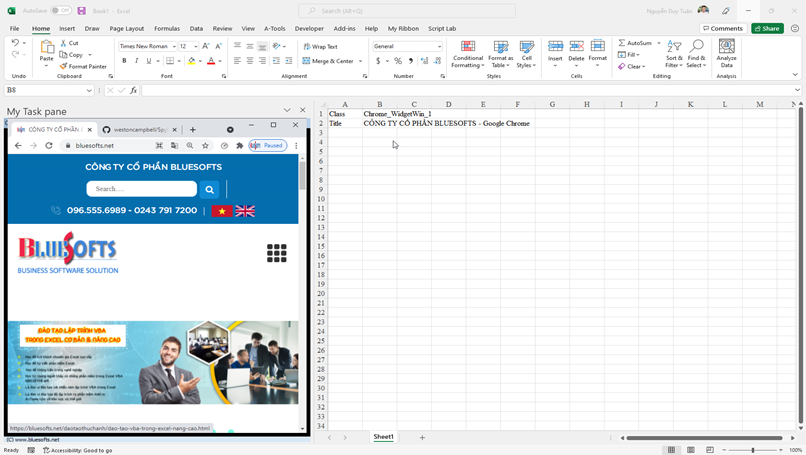Open Sort & Filter menu
806x455 pixels.
(x=674, y=53)
